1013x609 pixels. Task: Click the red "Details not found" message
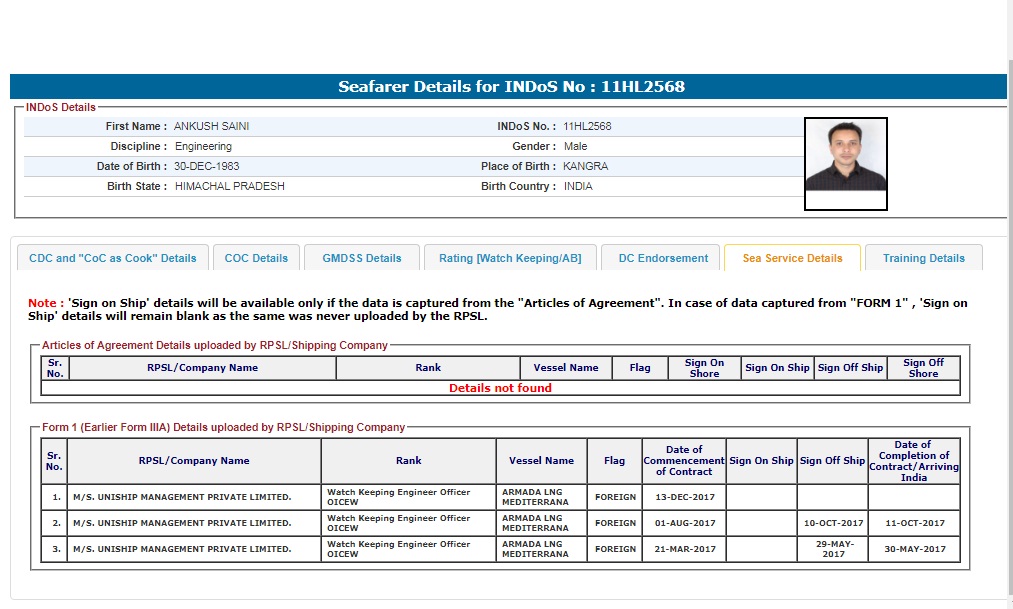500,388
